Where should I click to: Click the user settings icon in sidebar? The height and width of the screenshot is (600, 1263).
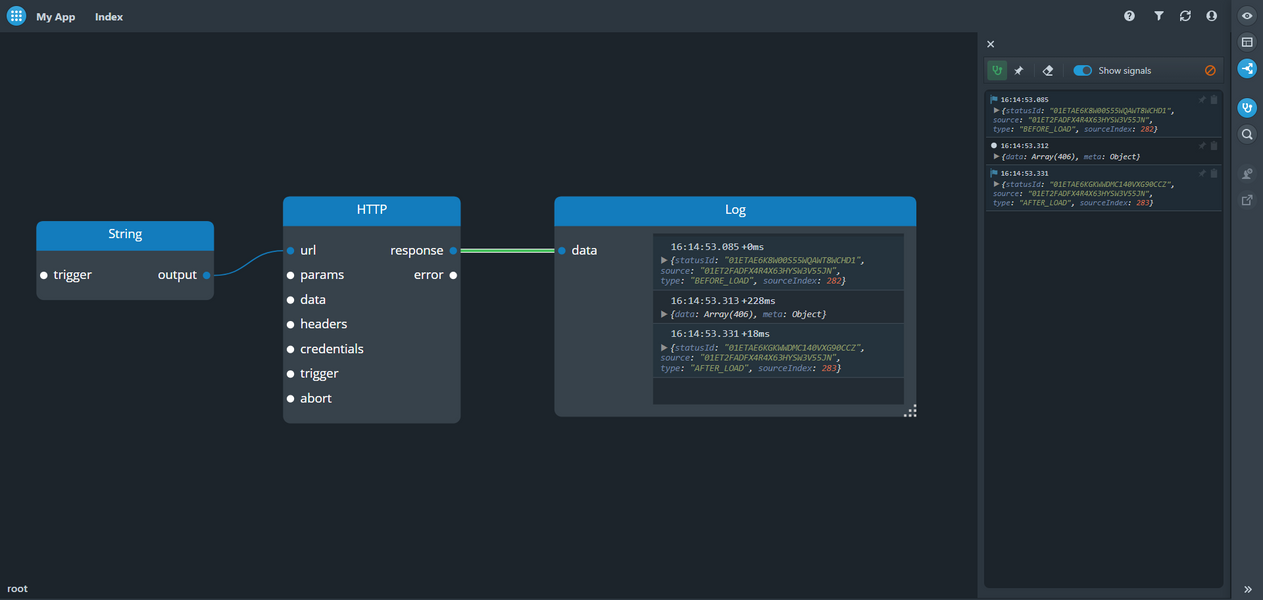pos(1247,174)
